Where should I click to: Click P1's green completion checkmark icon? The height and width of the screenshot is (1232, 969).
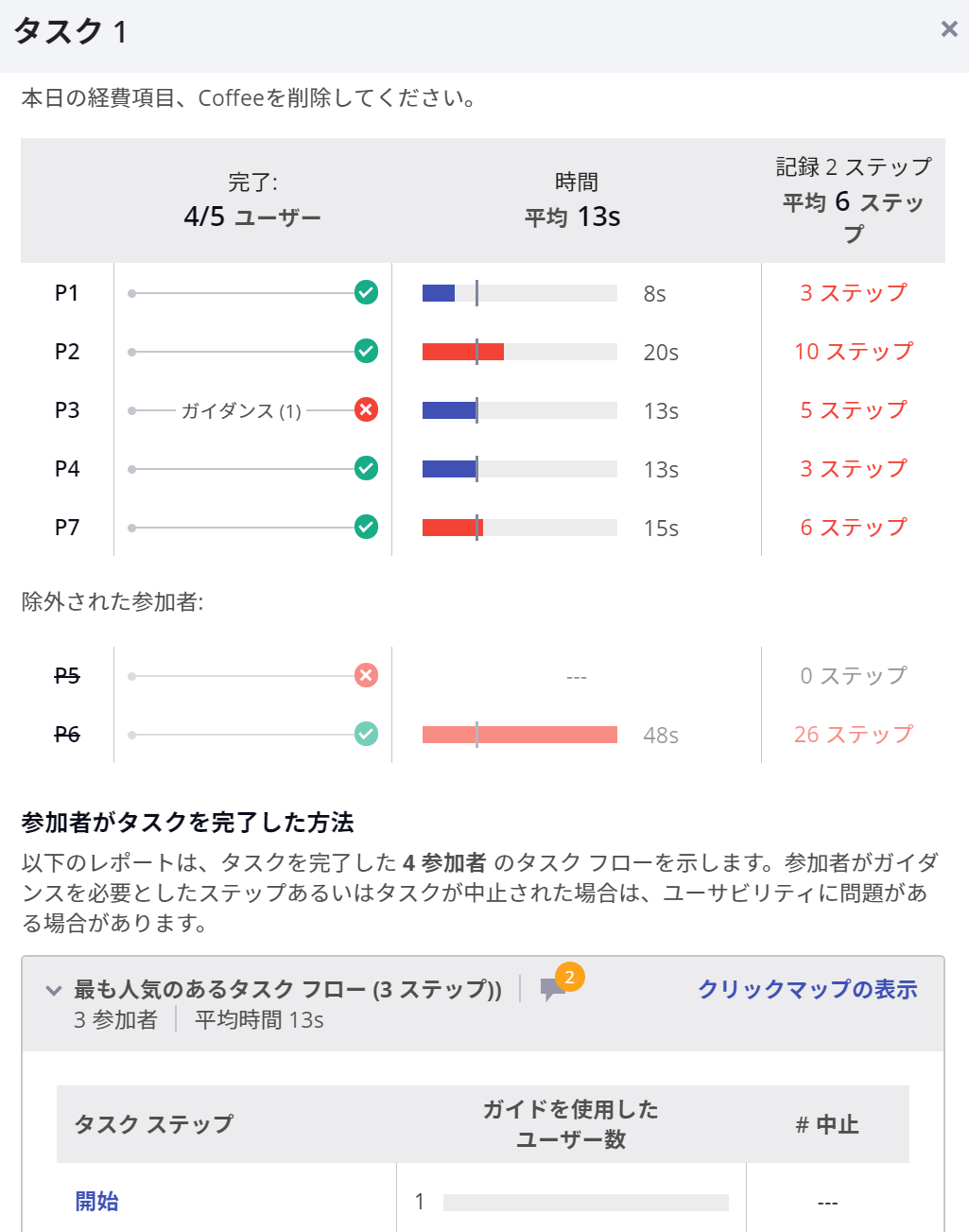pos(366,293)
